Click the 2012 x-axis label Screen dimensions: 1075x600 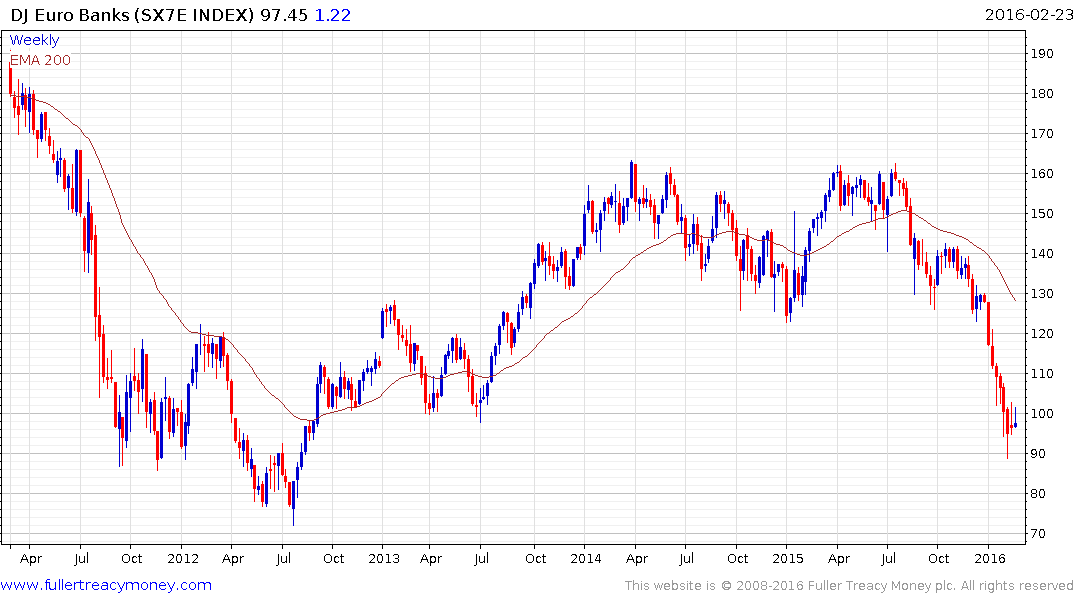tap(183, 559)
